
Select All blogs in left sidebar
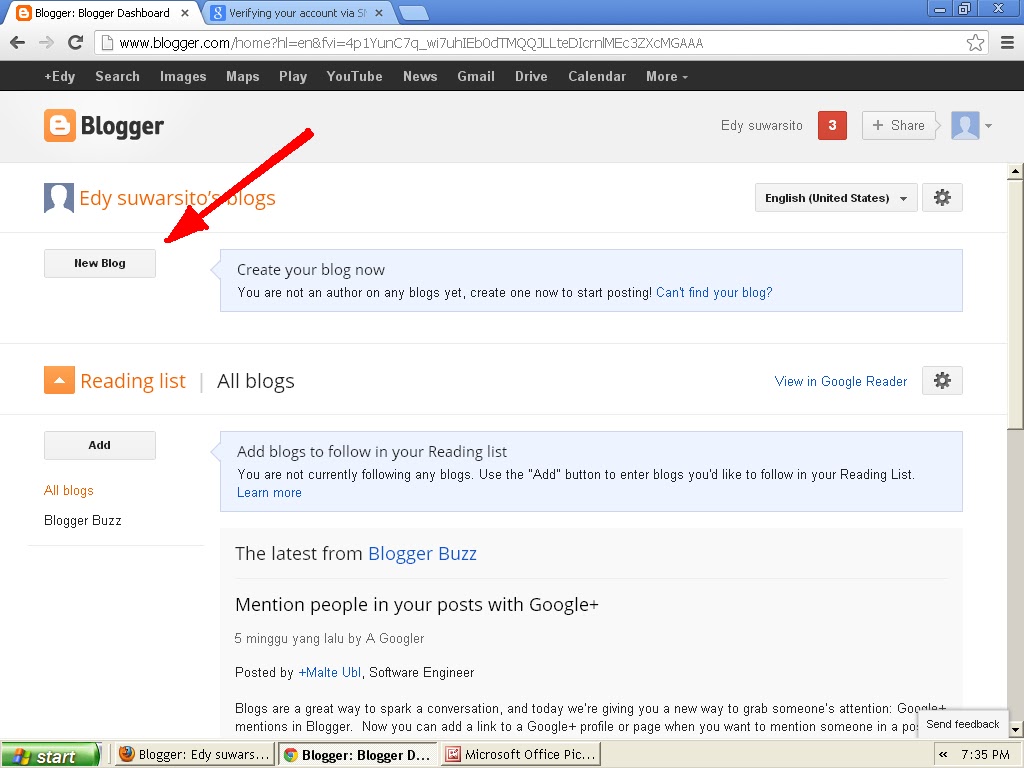69,490
